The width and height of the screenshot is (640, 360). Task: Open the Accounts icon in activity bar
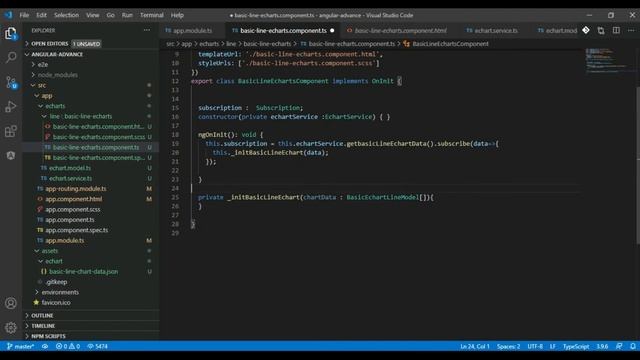click(x=11, y=303)
